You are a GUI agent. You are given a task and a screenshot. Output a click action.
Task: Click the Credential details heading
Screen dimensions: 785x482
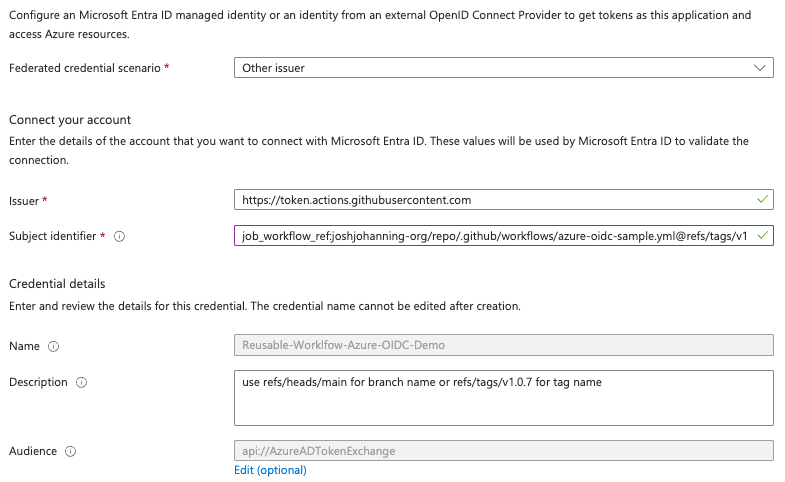point(57,284)
